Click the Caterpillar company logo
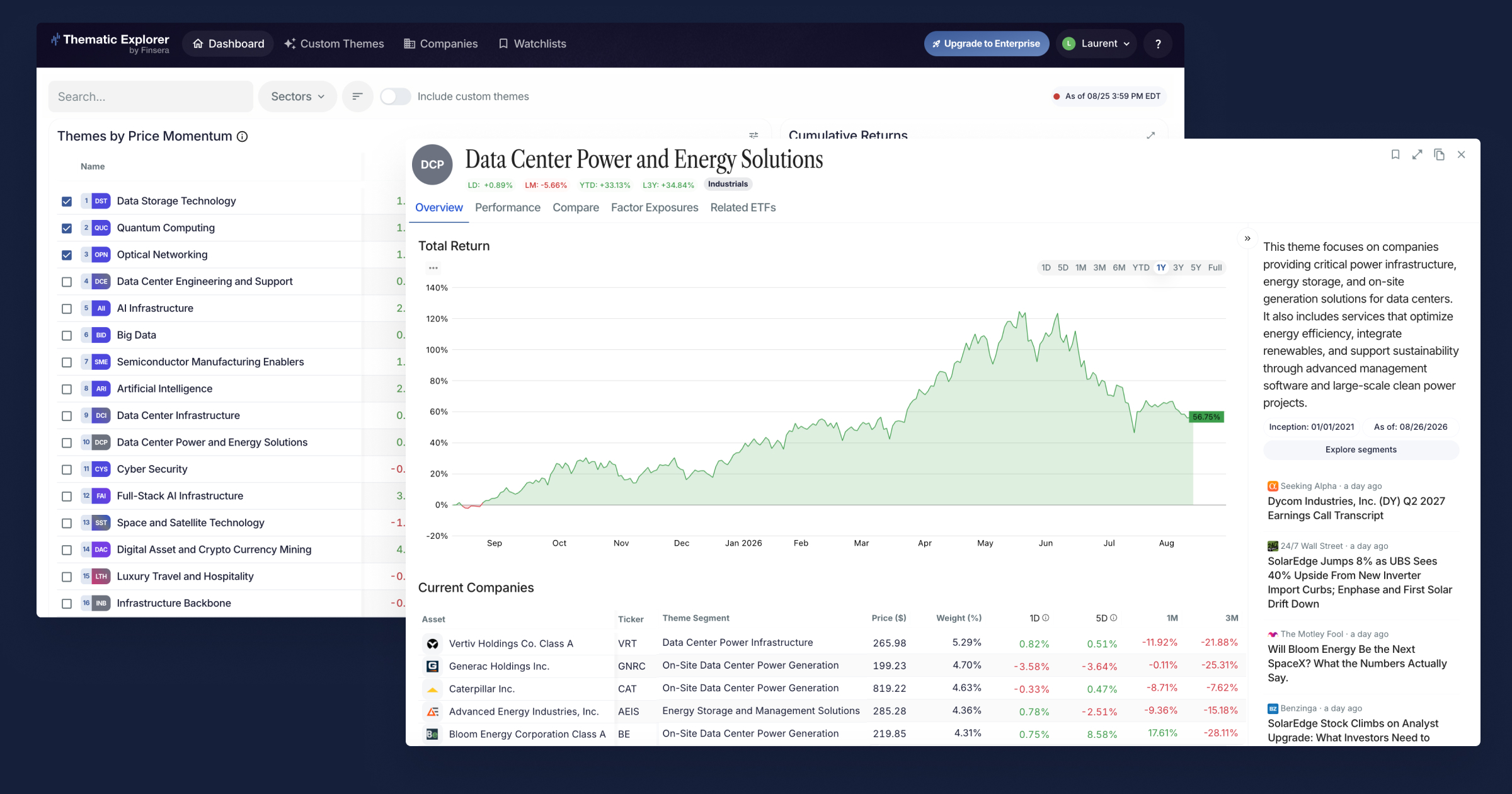Viewport: 1512px width, 794px height. [432, 689]
